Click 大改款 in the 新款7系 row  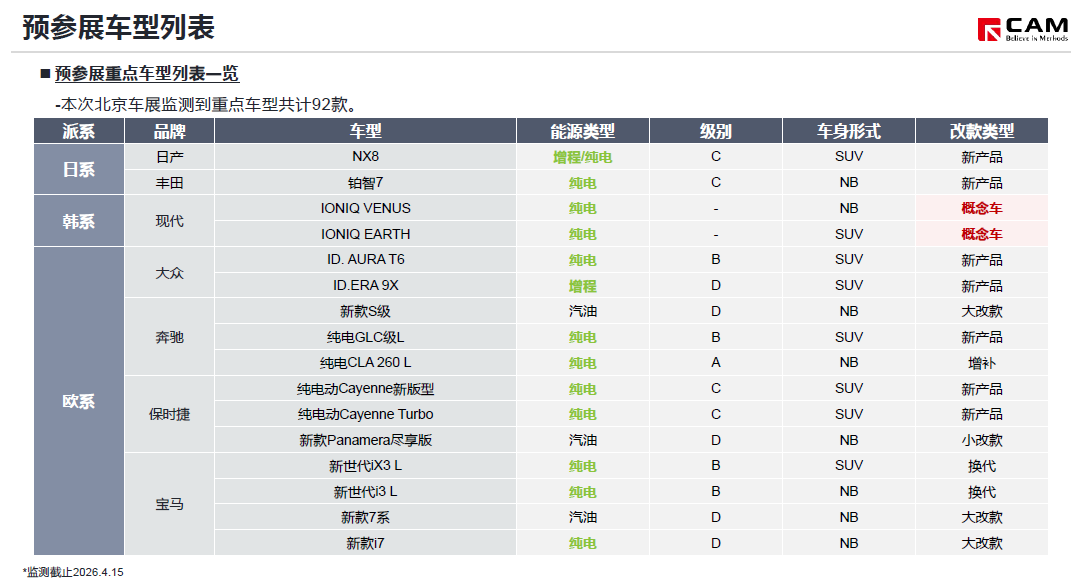[982, 518]
